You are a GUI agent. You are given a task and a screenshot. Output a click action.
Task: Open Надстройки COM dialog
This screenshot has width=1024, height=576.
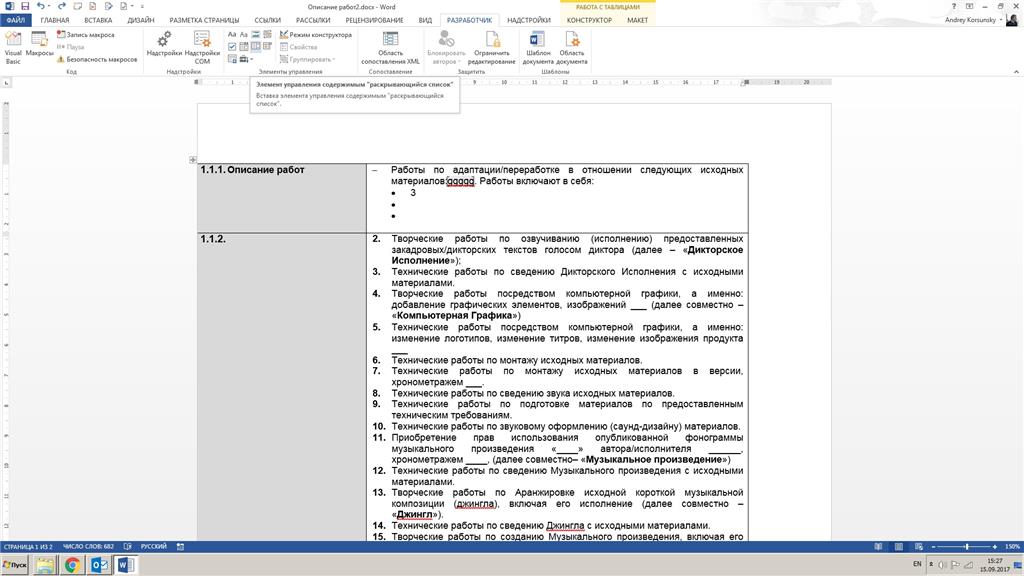click(x=202, y=47)
